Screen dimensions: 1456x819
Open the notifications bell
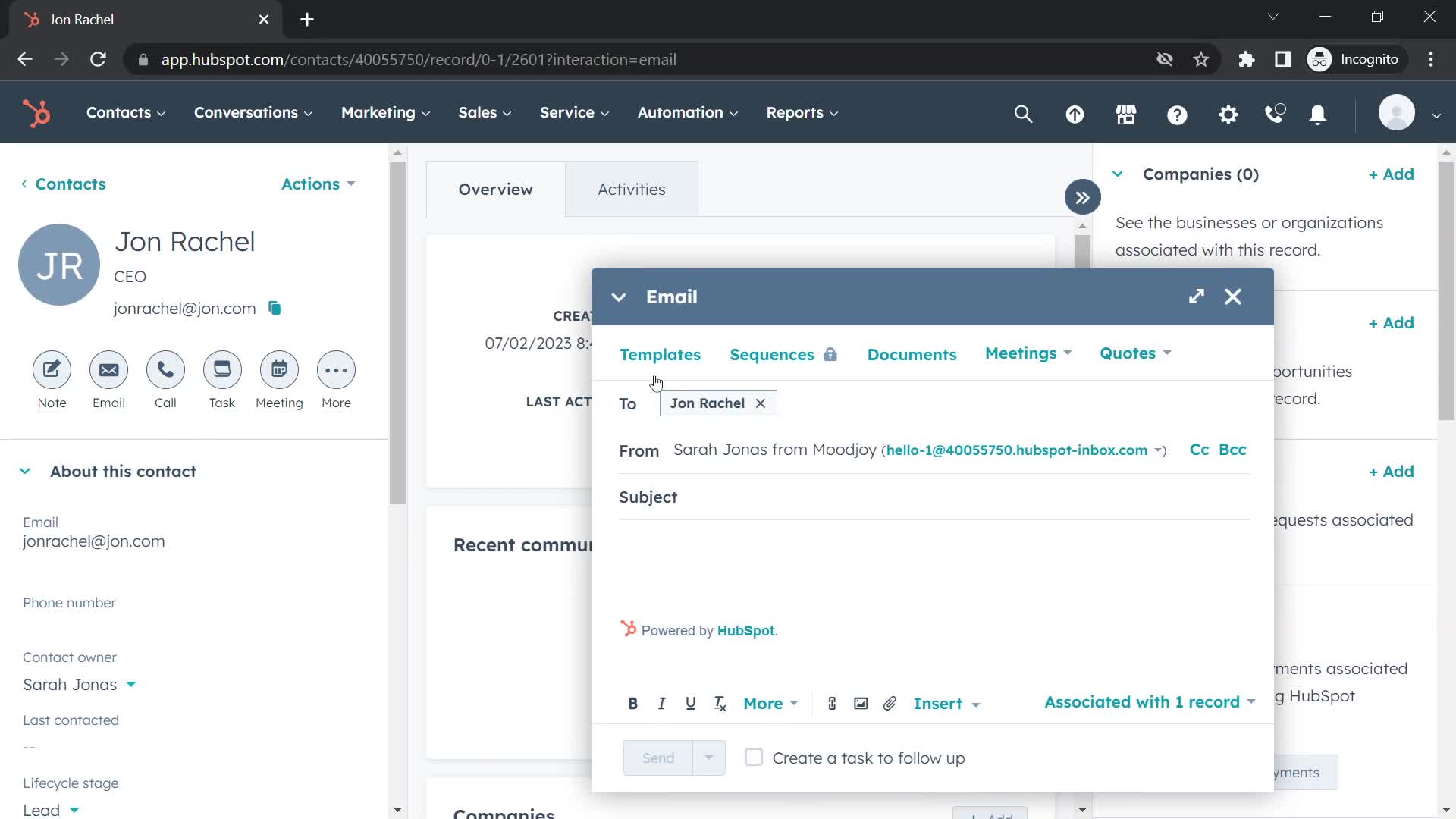[x=1318, y=115]
